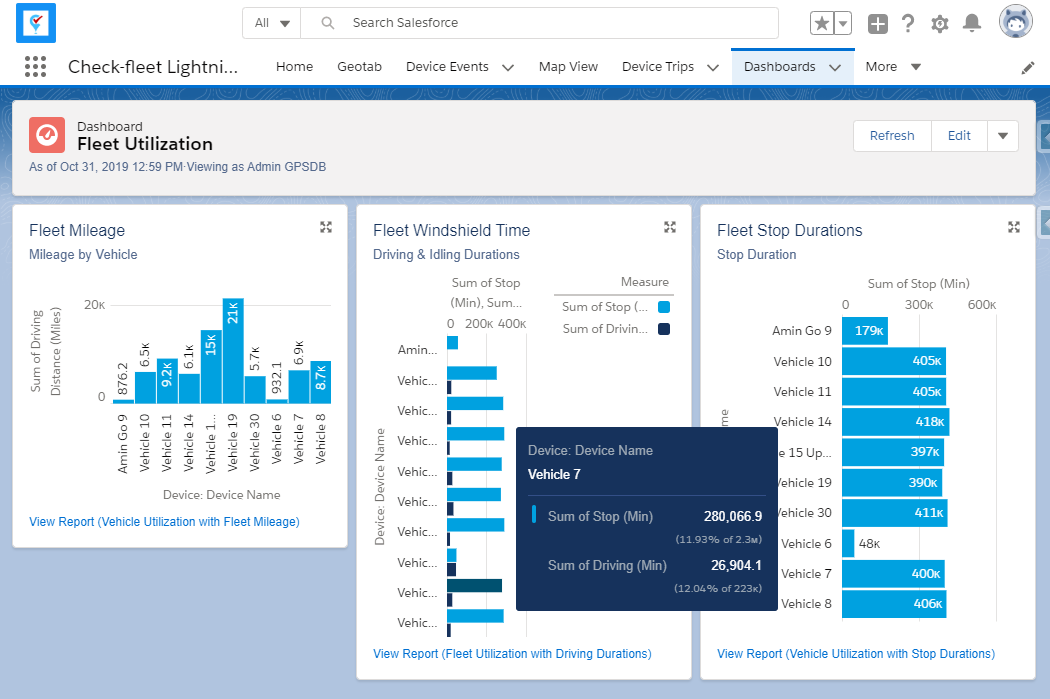Open the dropdown next to the Edit button

tap(1003, 135)
